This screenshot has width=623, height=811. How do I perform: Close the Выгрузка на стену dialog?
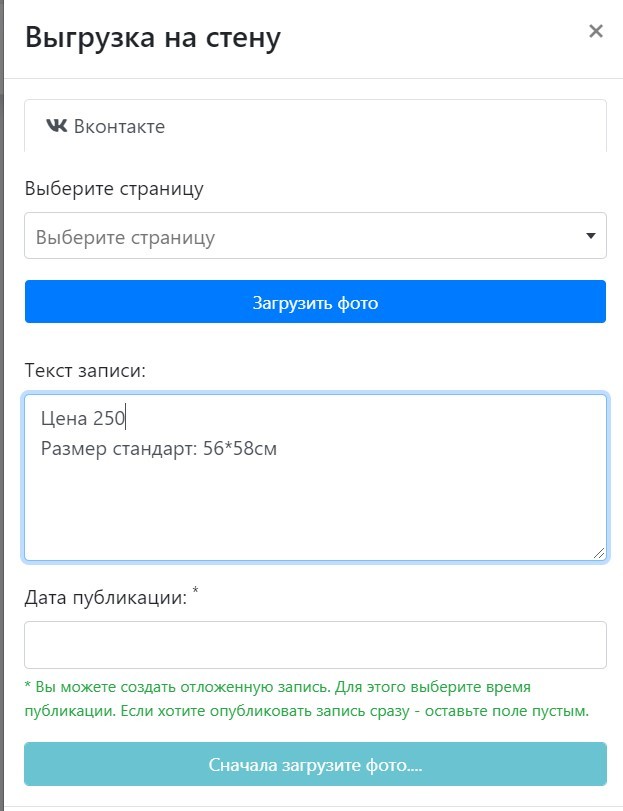click(x=596, y=31)
